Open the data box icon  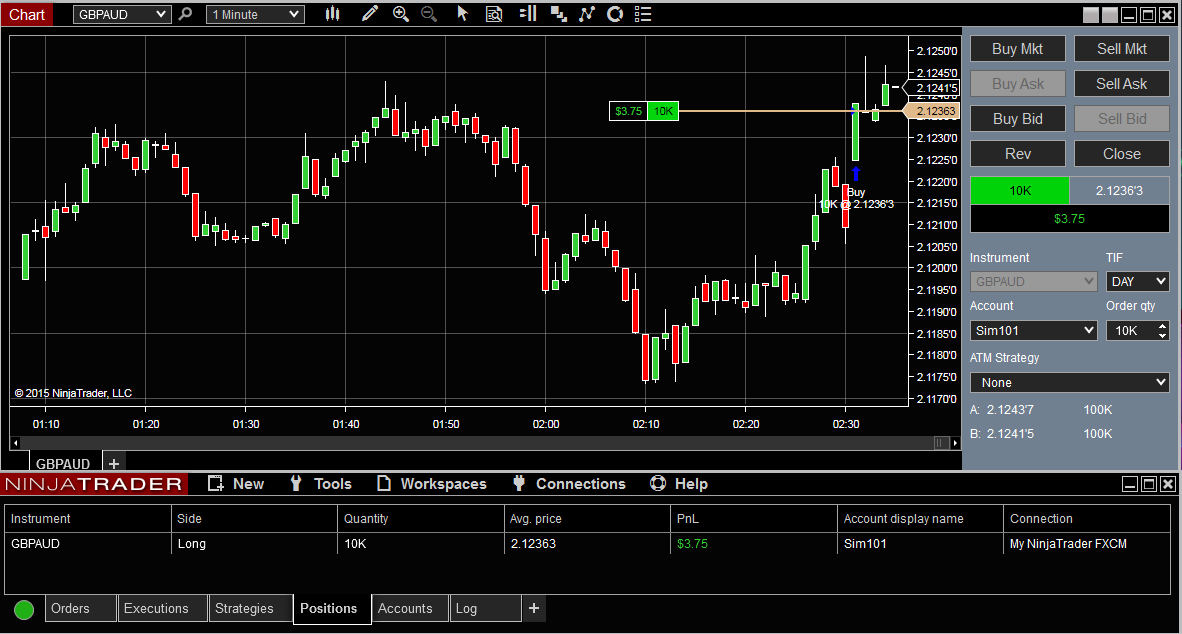pos(494,14)
